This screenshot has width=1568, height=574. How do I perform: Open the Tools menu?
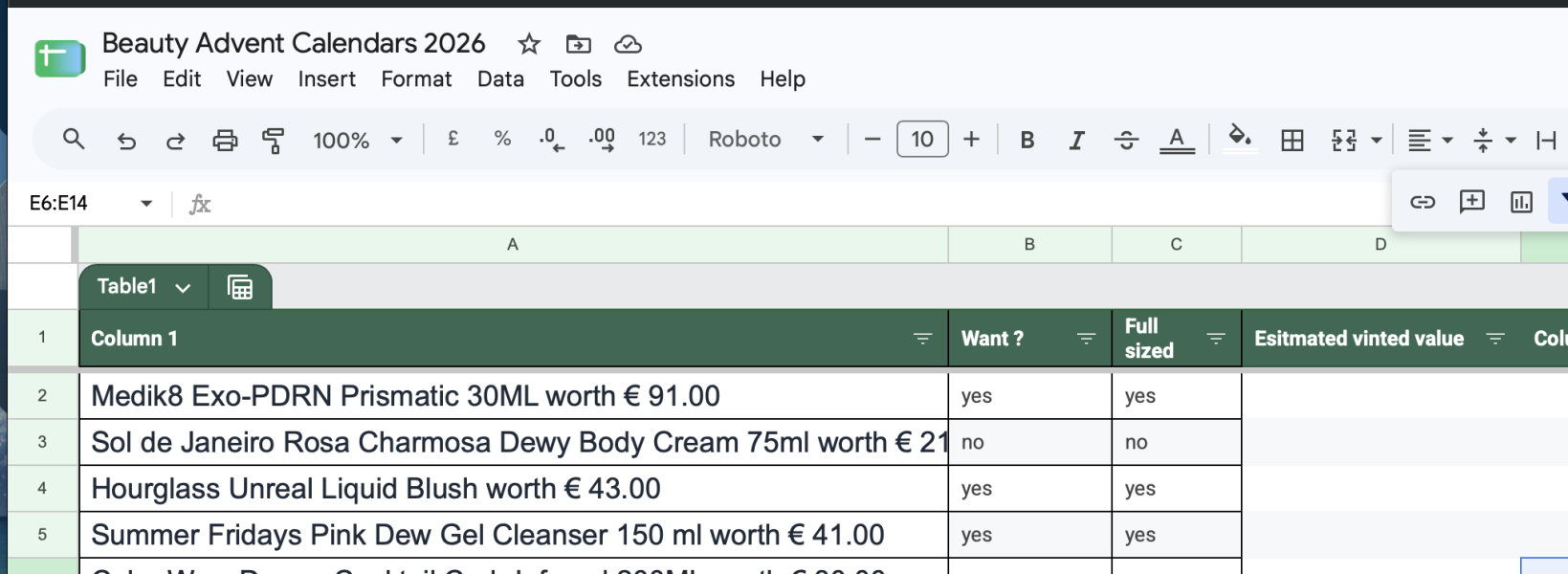click(575, 79)
